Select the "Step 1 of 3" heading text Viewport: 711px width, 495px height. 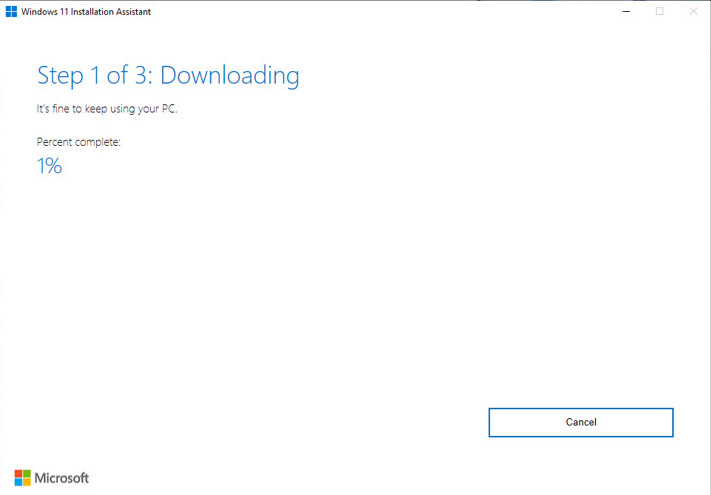click(x=95, y=75)
